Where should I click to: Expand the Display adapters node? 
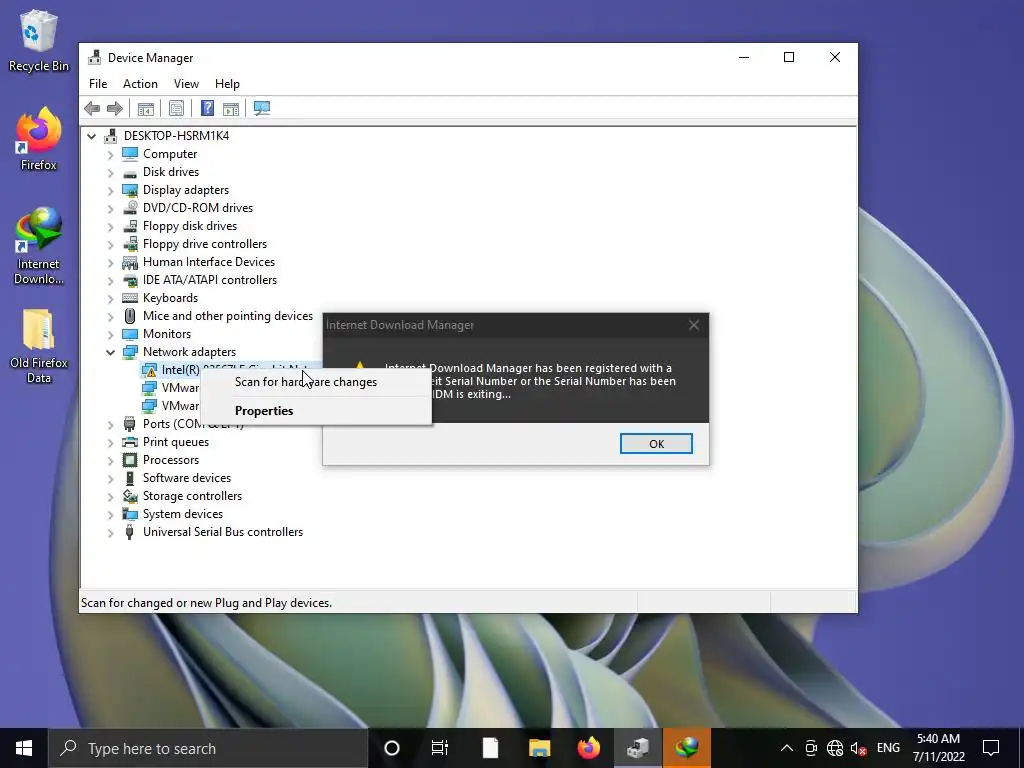point(110,191)
